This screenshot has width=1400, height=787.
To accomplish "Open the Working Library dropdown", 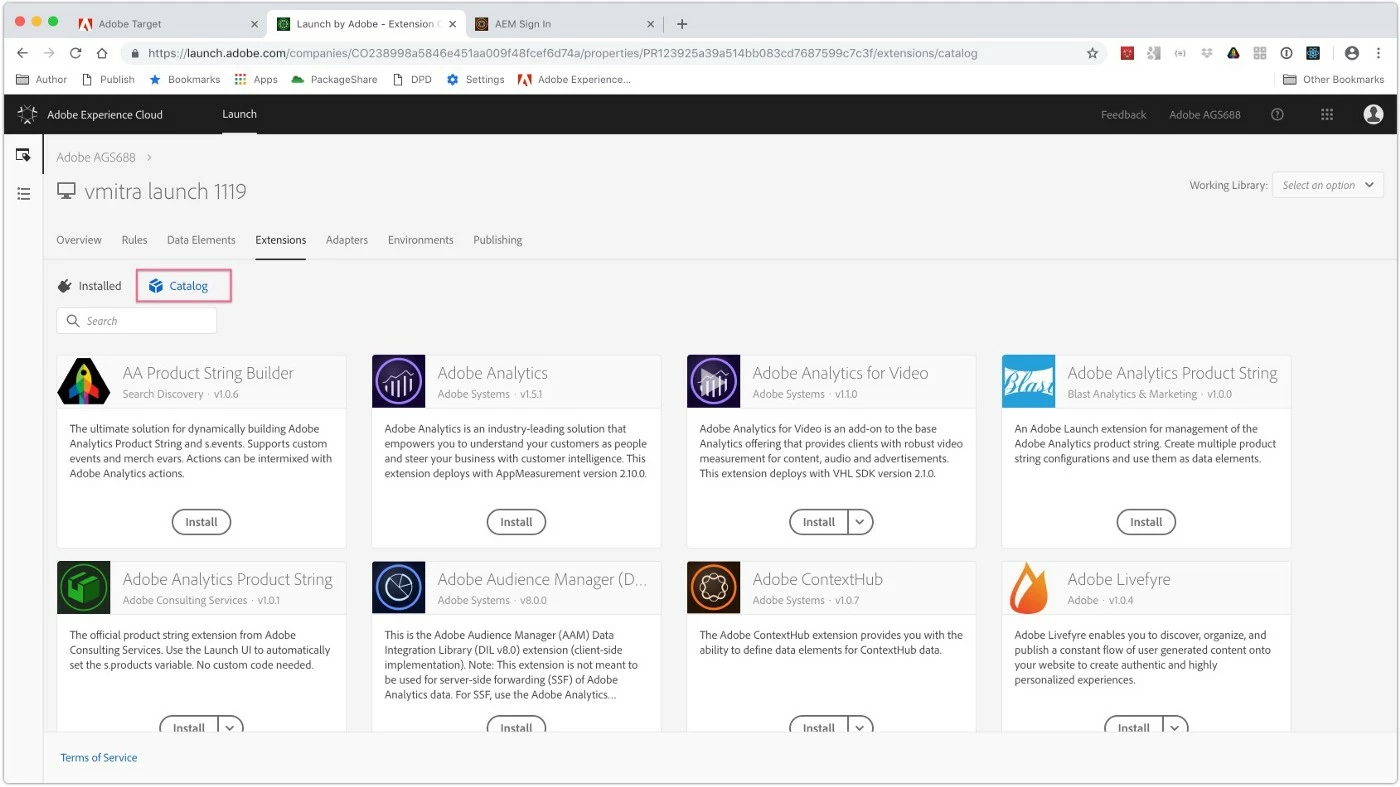I will pos(1328,185).
